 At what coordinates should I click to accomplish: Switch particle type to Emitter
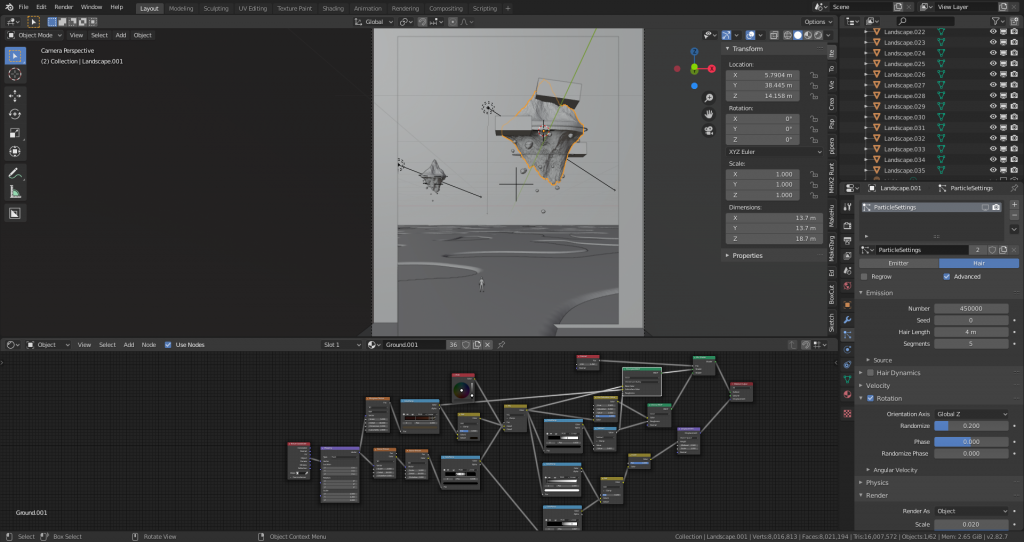898,263
